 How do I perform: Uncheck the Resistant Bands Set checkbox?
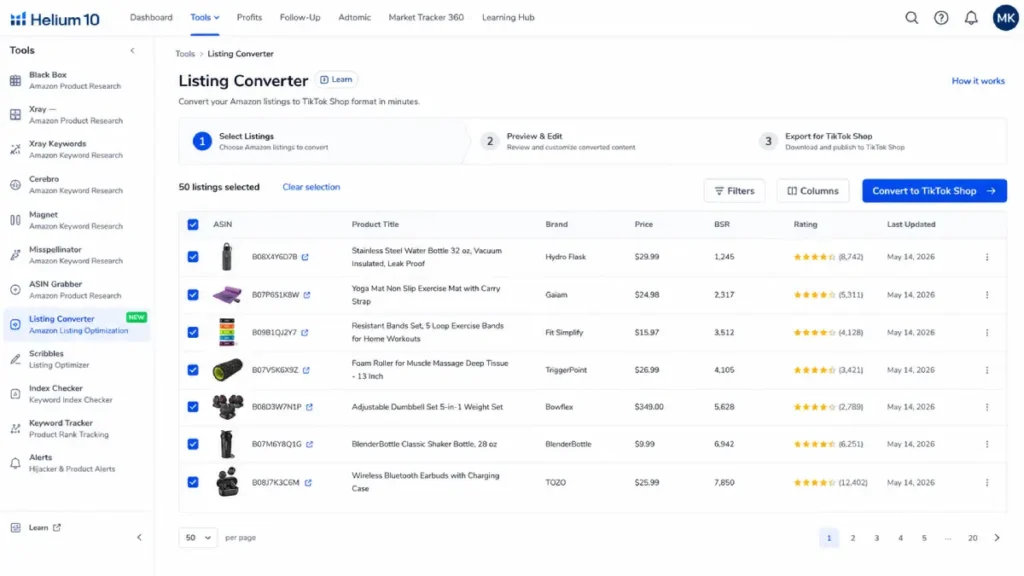pyautogui.click(x=193, y=332)
